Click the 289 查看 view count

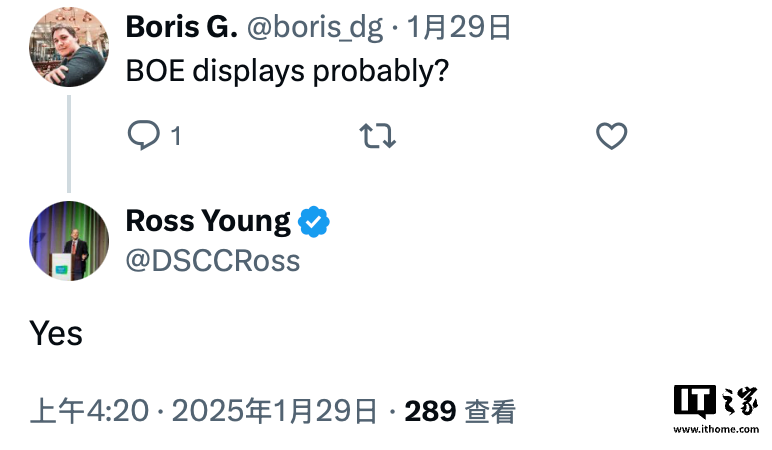(459, 411)
